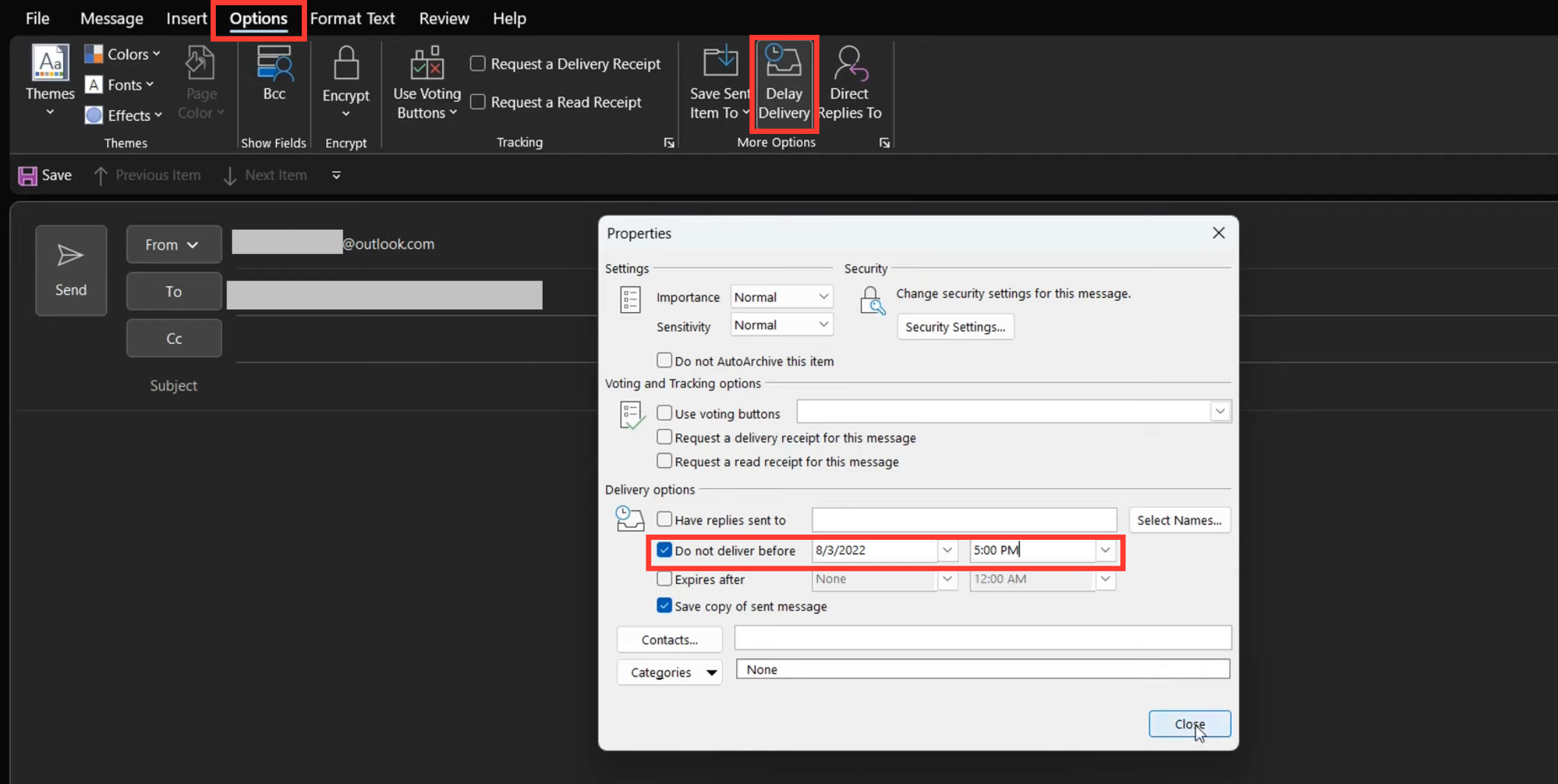Enable Request a Delivery Receipt
This screenshot has height=784, width=1558.
[x=477, y=63]
